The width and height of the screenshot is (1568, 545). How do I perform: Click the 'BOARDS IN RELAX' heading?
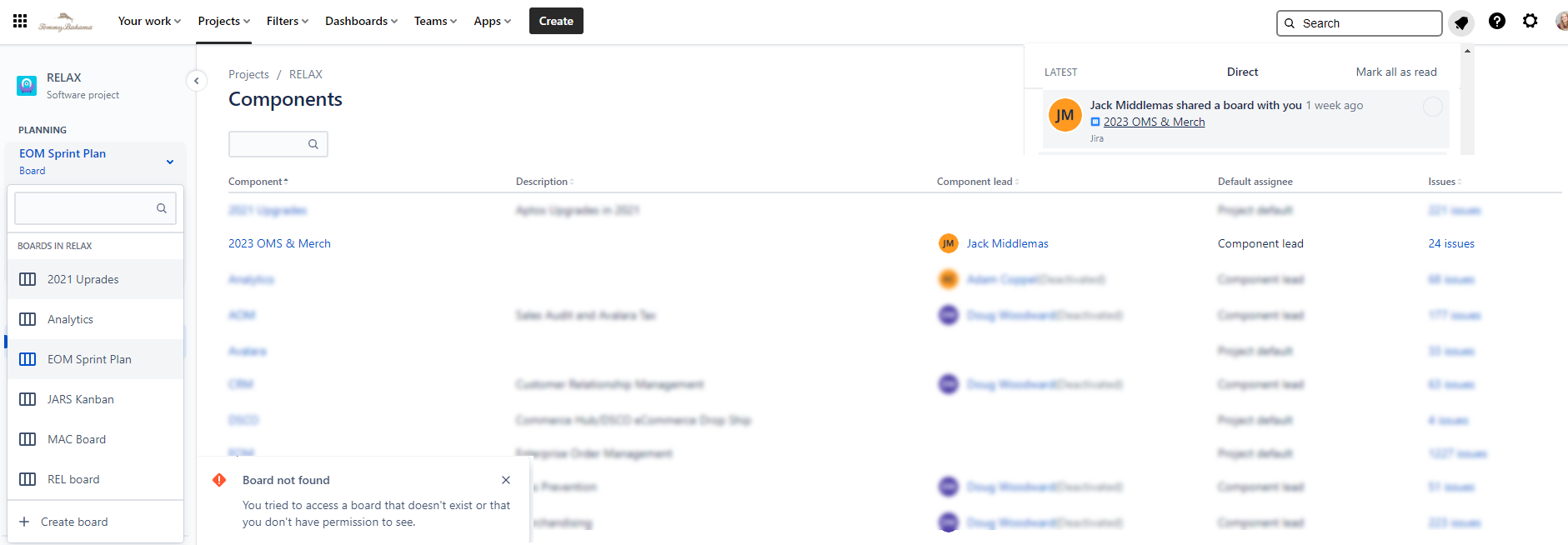coord(55,246)
